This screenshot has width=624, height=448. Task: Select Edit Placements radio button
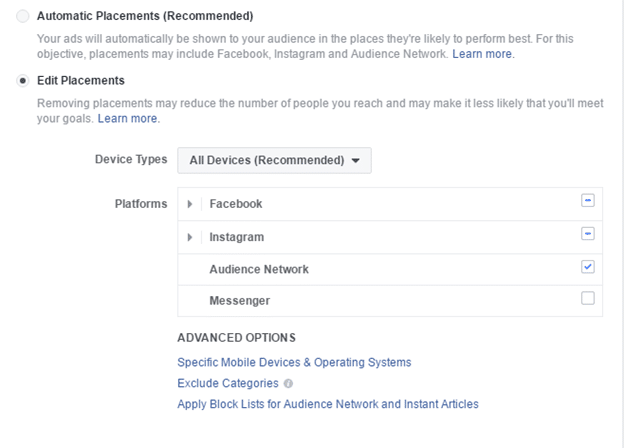pos(23,80)
